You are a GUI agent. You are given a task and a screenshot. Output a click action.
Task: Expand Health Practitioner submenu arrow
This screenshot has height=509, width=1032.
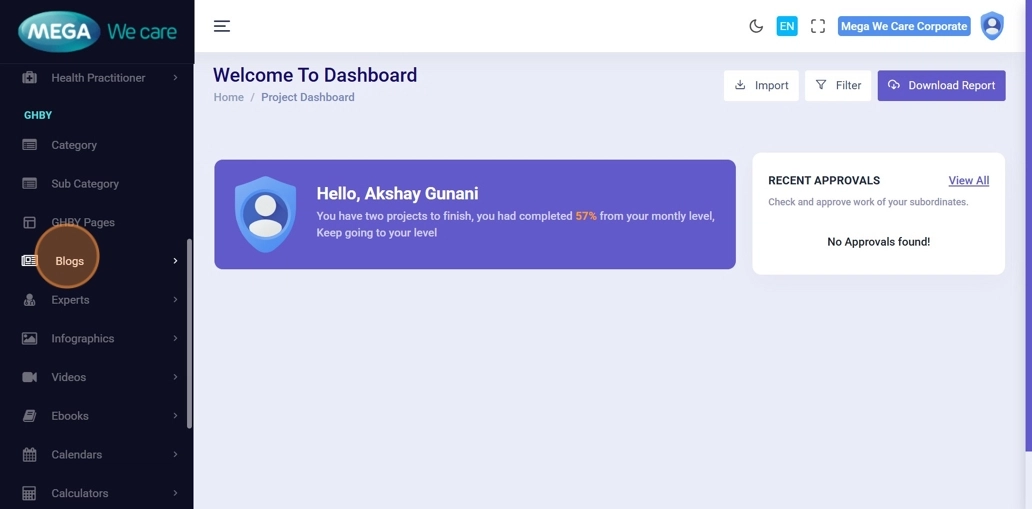(x=175, y=78)
